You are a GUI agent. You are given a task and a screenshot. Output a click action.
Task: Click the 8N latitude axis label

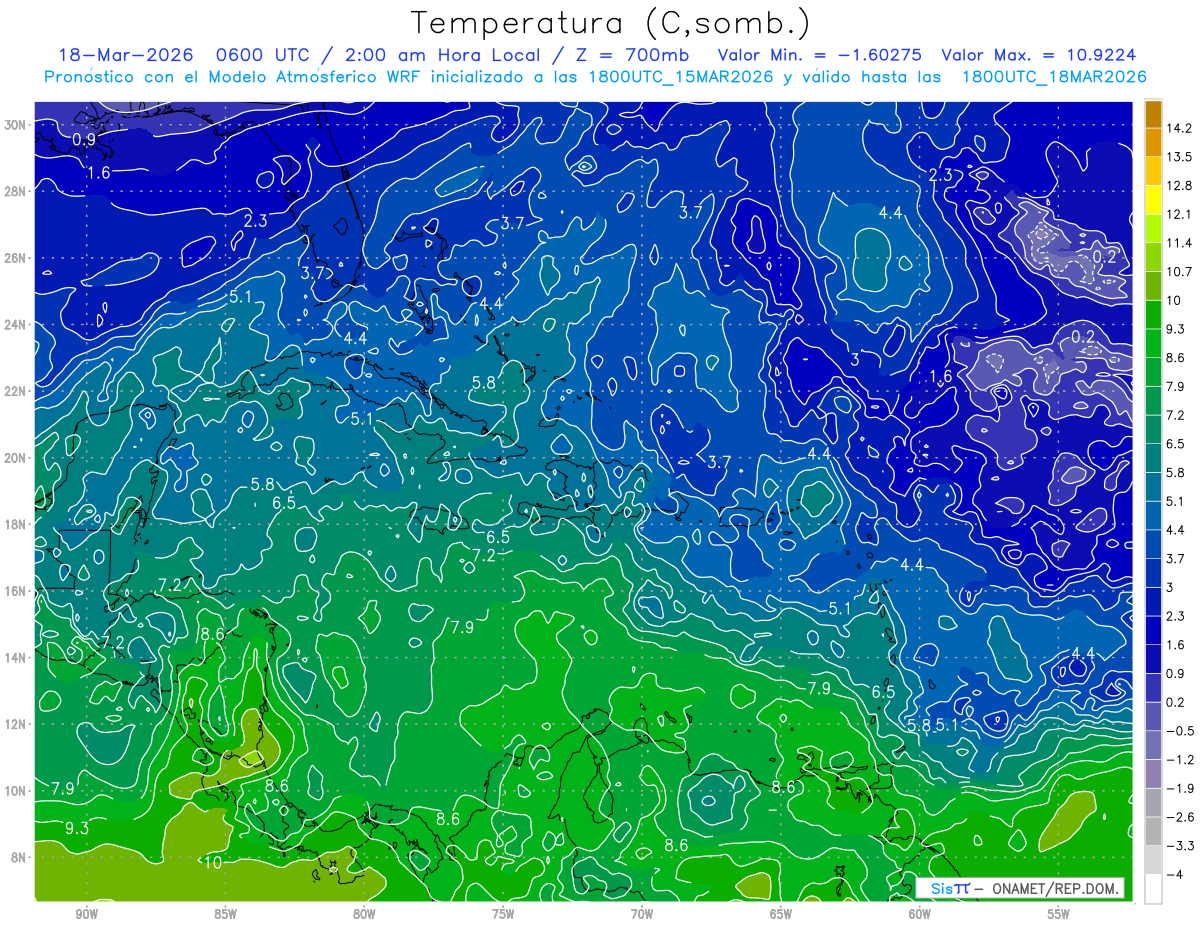20,857
